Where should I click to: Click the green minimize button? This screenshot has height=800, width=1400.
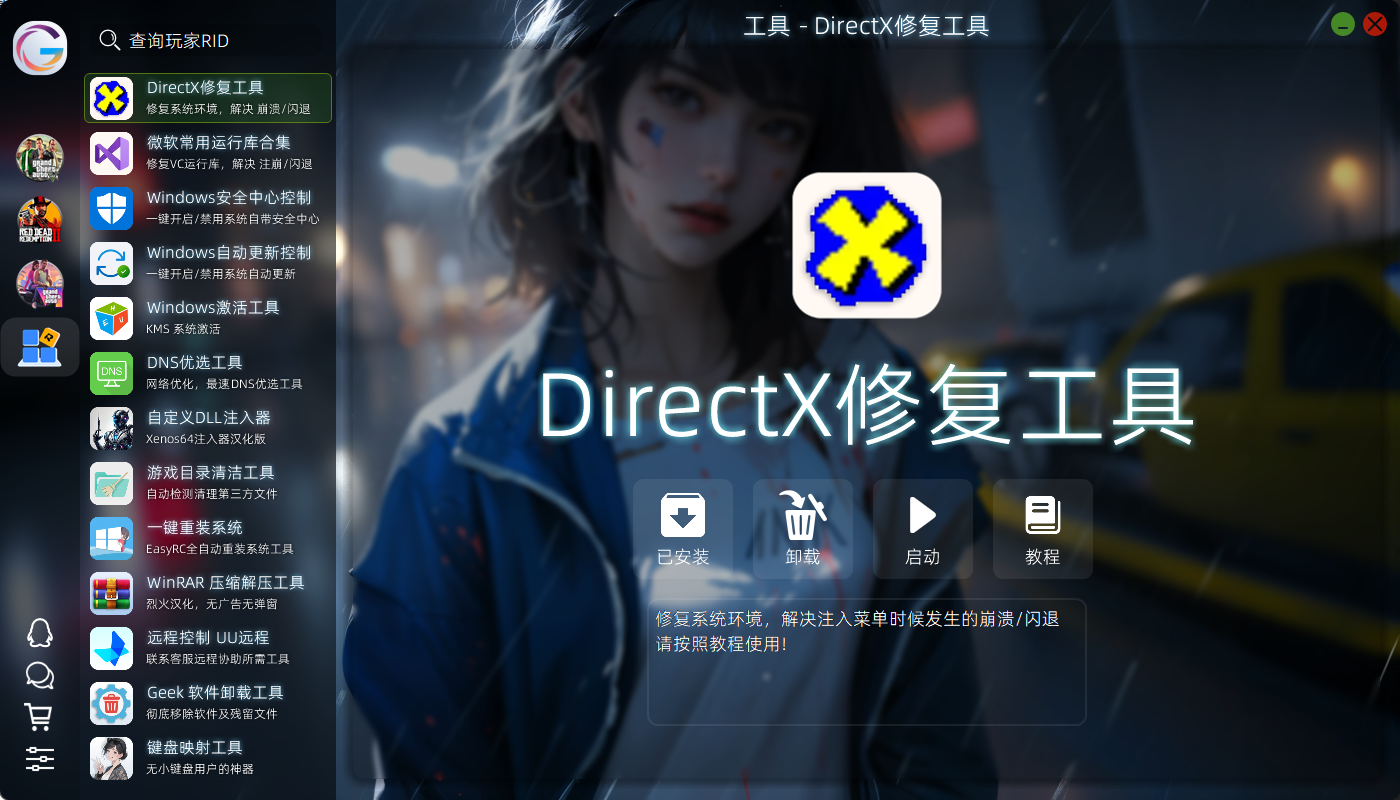click(x=1343, y=25)
